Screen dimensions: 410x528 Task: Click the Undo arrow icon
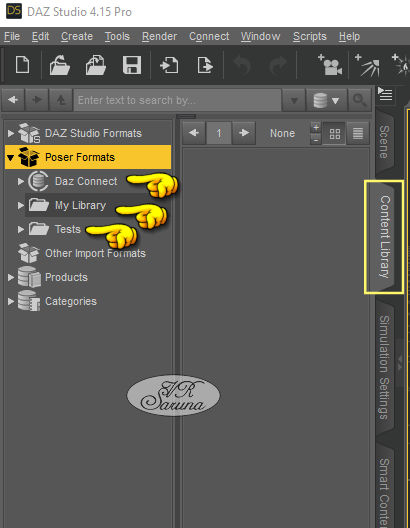pos(242,65)
